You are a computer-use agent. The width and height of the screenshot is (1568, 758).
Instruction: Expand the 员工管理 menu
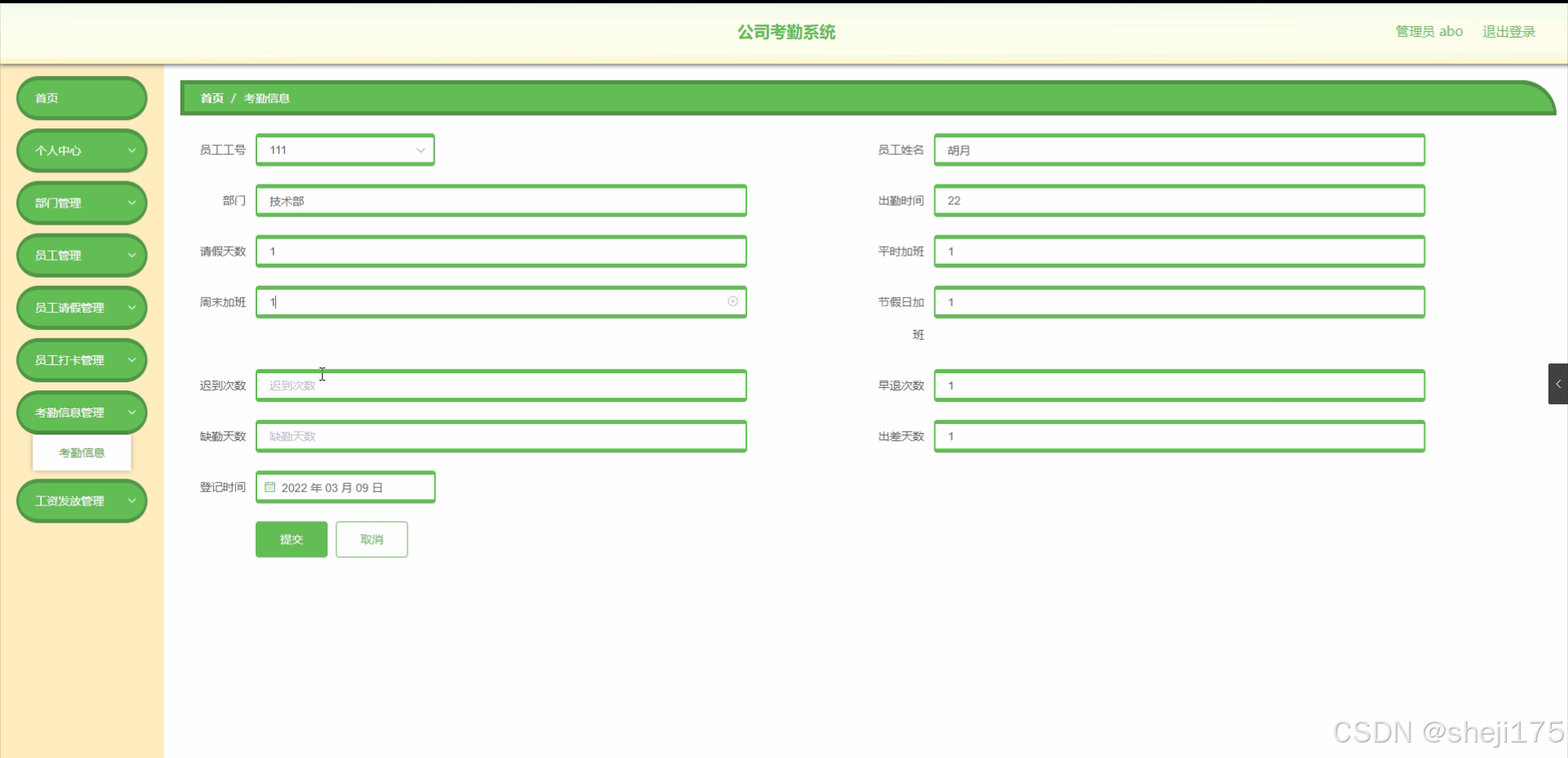[82, 255]
